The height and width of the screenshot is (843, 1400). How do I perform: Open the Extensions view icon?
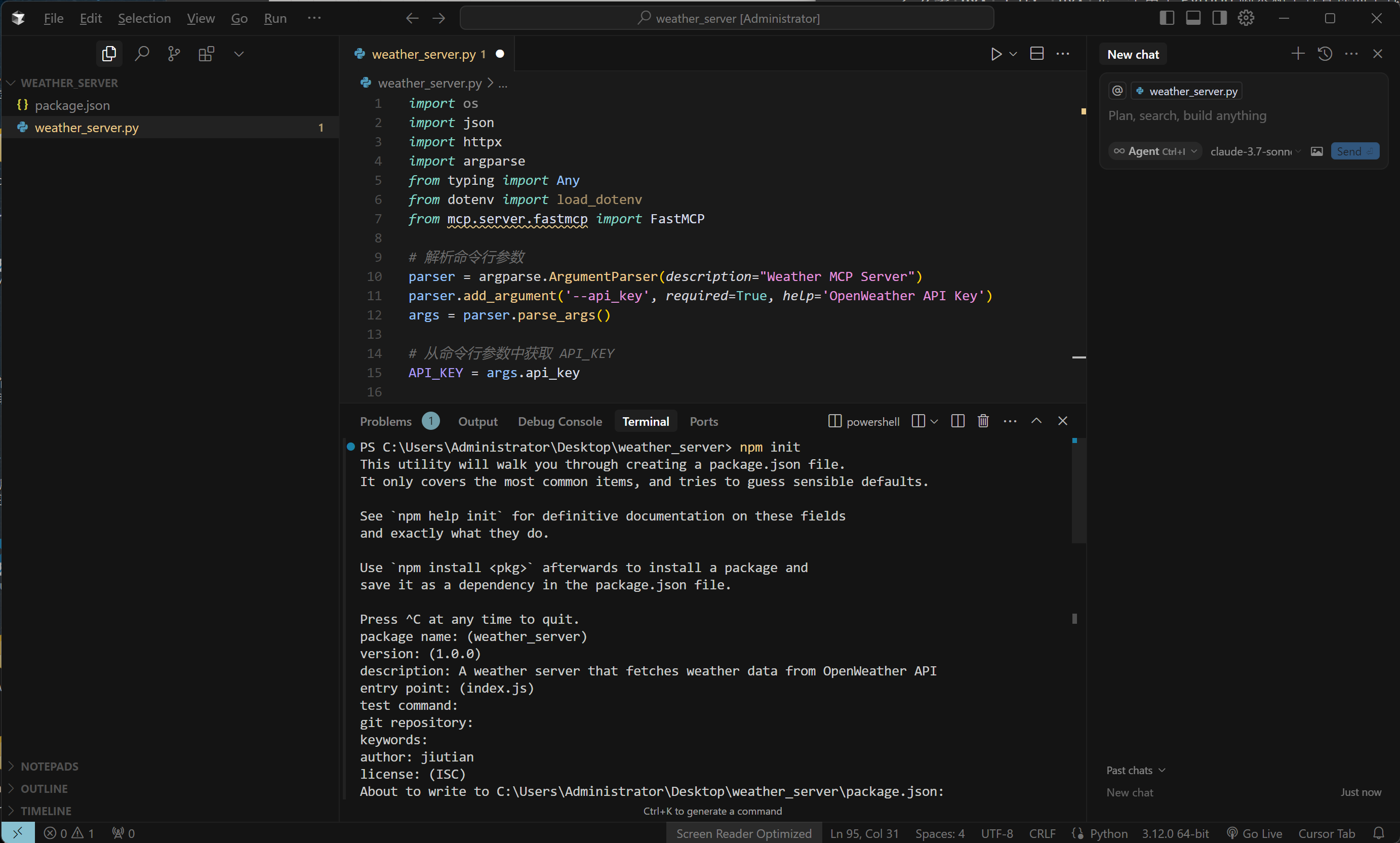click(206, 54)
